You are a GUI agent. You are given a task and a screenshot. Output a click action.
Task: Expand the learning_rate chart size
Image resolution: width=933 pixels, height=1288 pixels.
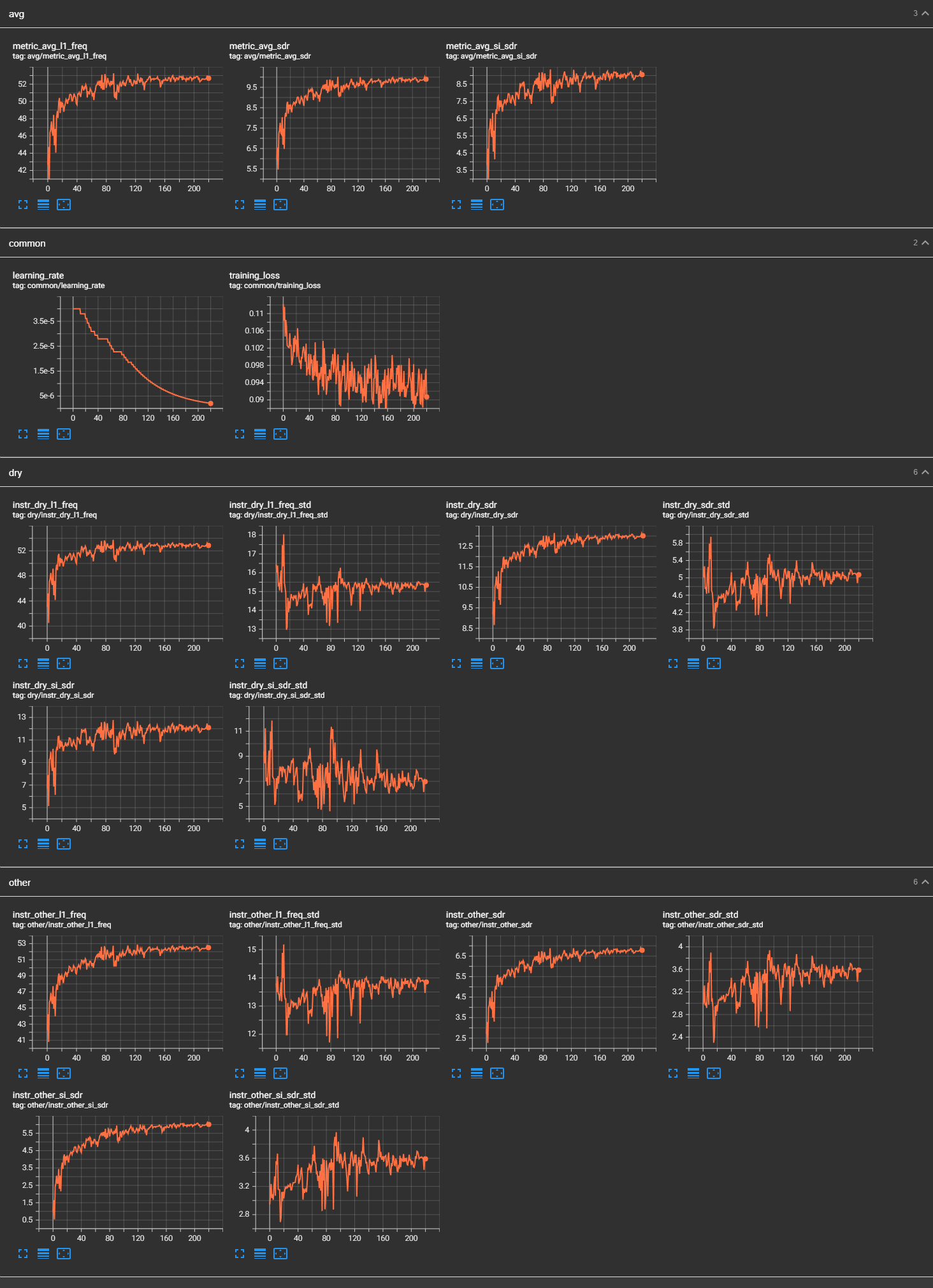click(23, 434)
